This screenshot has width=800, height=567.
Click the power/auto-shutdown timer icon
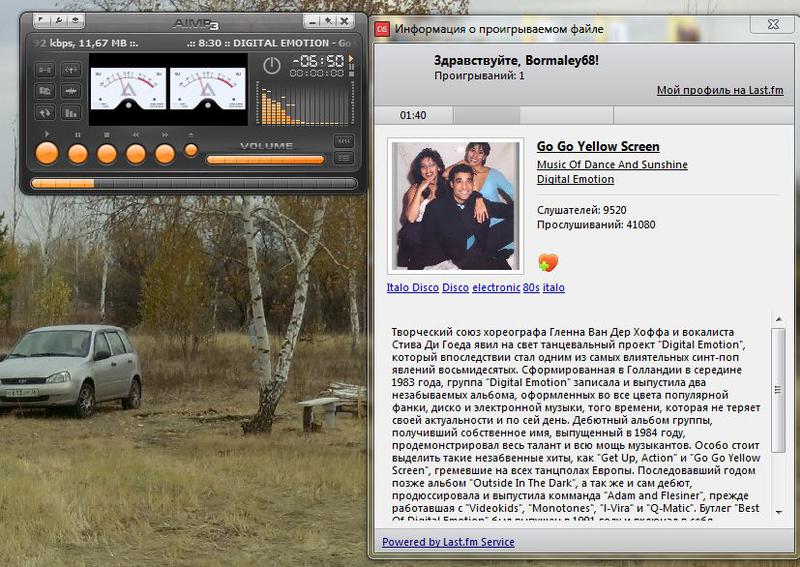(x=271, y=66)
